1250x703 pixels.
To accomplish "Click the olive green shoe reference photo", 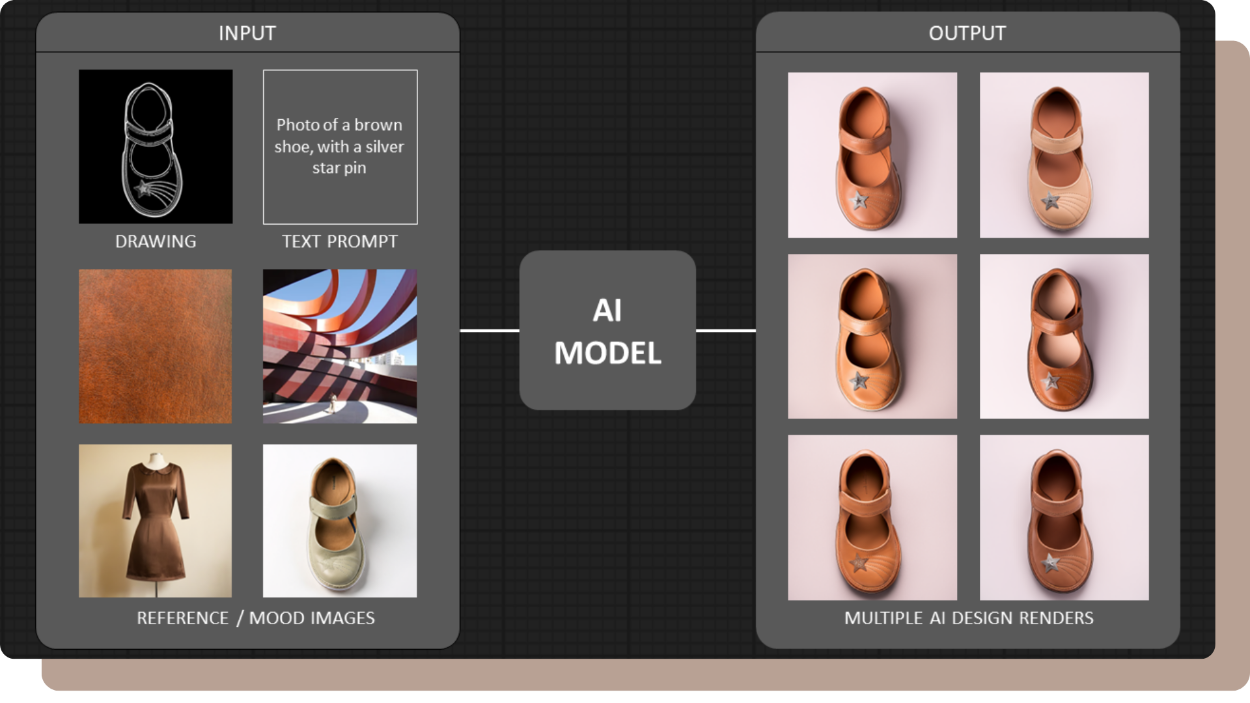I will click(x=340, y=521).
